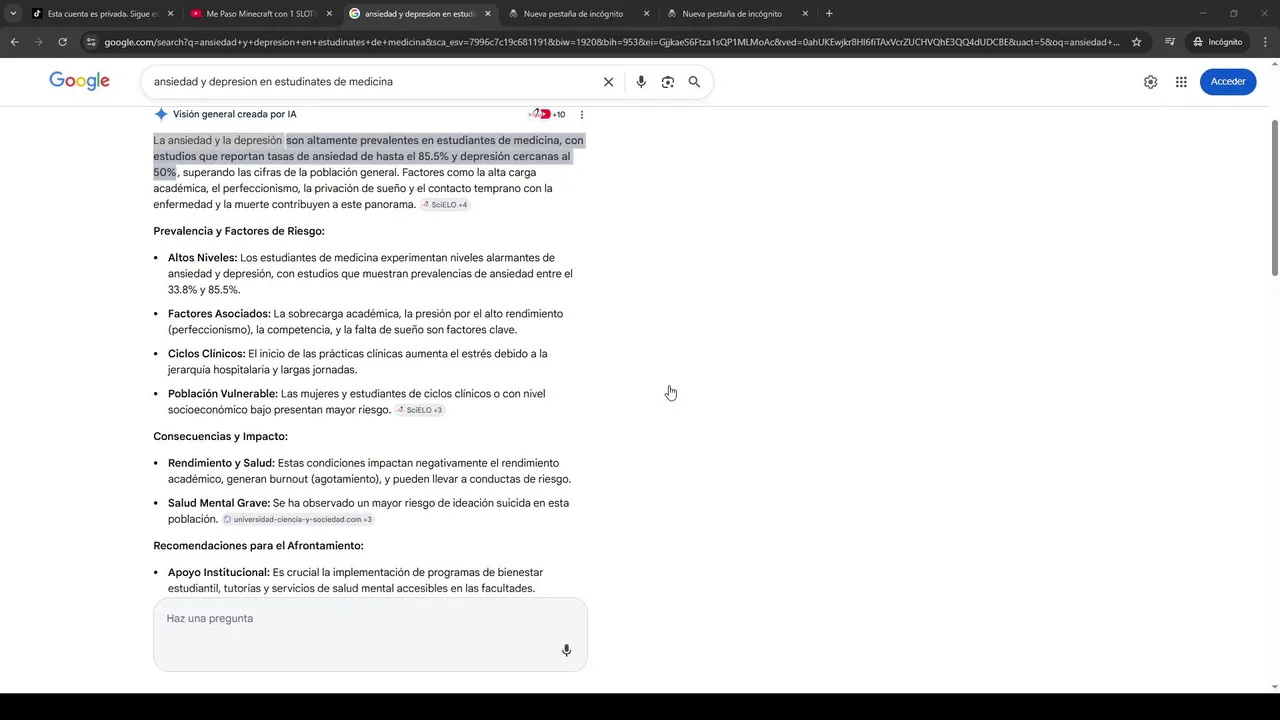The width and height of the screenshot is (1280, 720).
Task: Switch to the first 'Nueva pestaña de incógnito' tab
Action: tap(578, 14)
